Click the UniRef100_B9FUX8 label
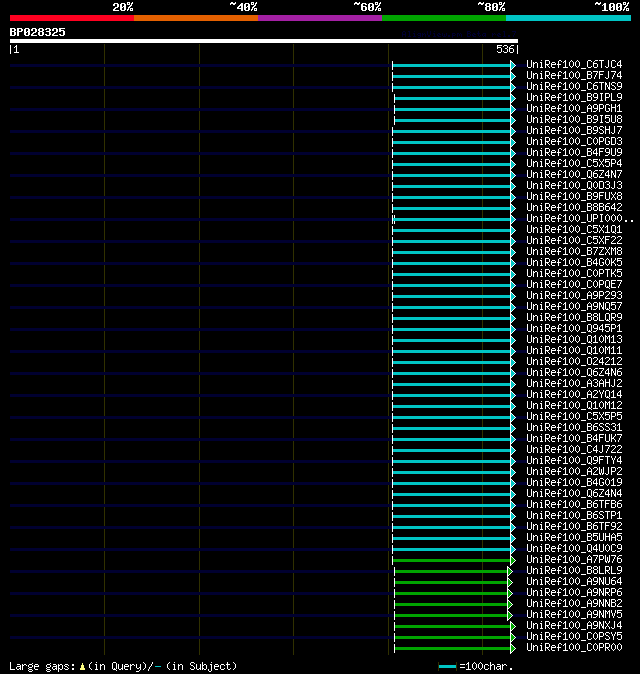640x674 pixels. (574, 196)
